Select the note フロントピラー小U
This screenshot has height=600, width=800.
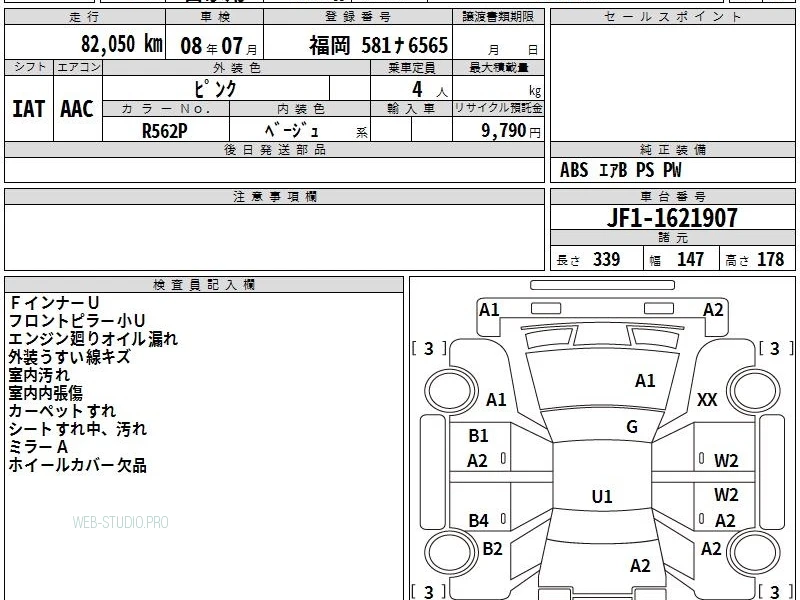[x=77, y=321]
